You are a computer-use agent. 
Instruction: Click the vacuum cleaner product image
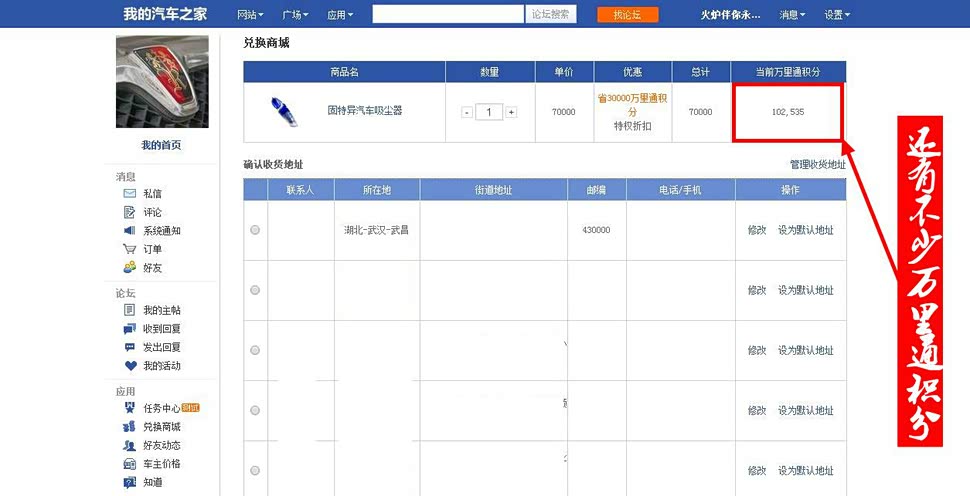pyautogui.click(x=284, y=112)
